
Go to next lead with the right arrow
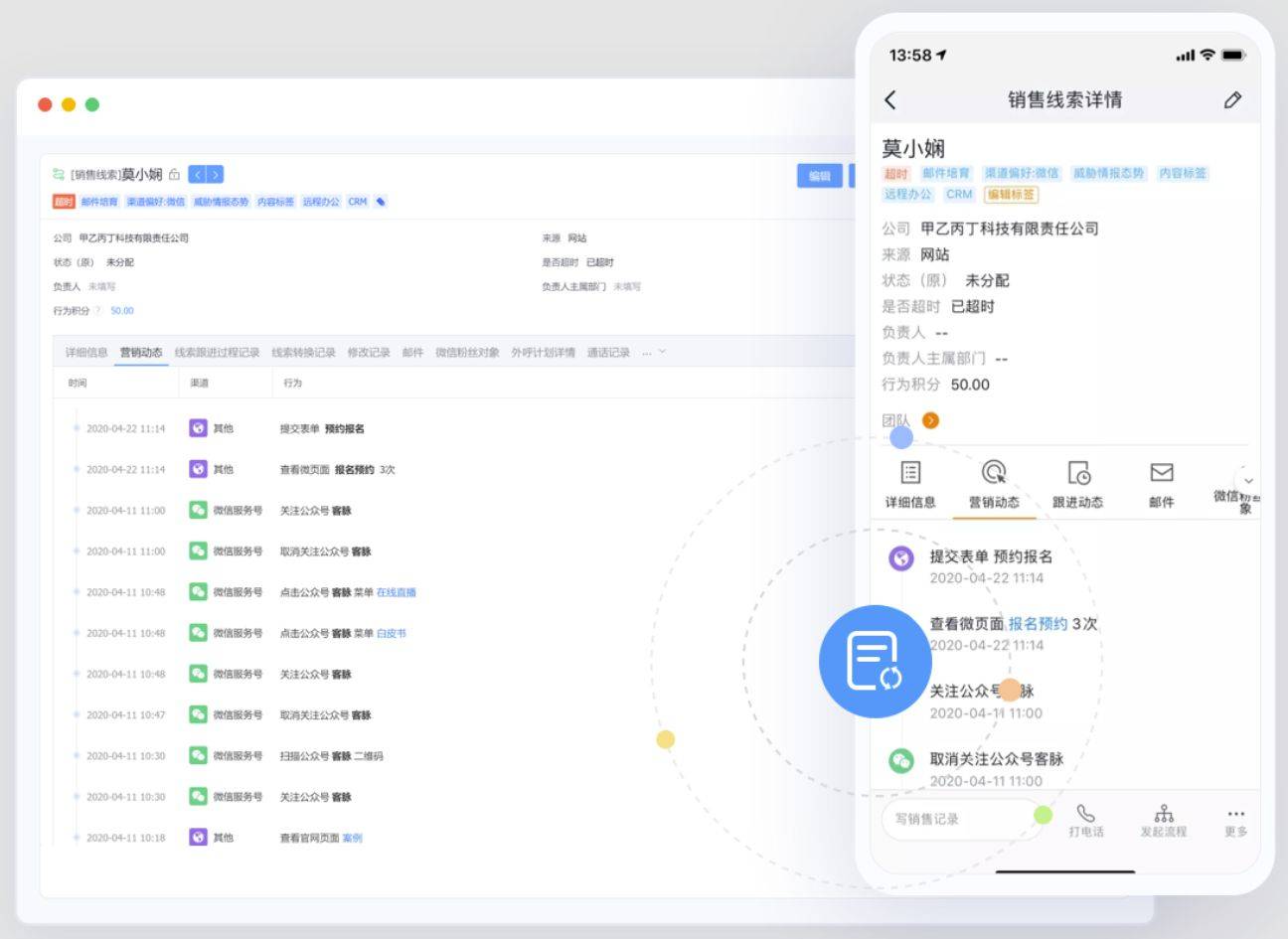(215, 175)
